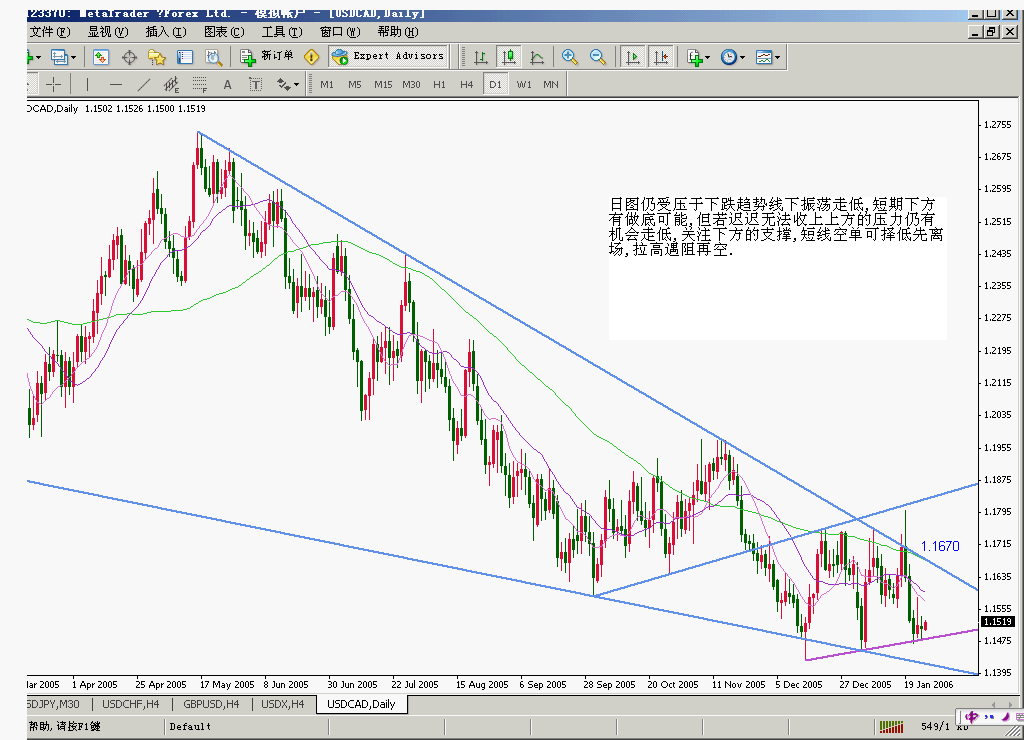Switch to USDCHF,H4 chart tab
1024x740 pixels.
click(x=131, y=704)
